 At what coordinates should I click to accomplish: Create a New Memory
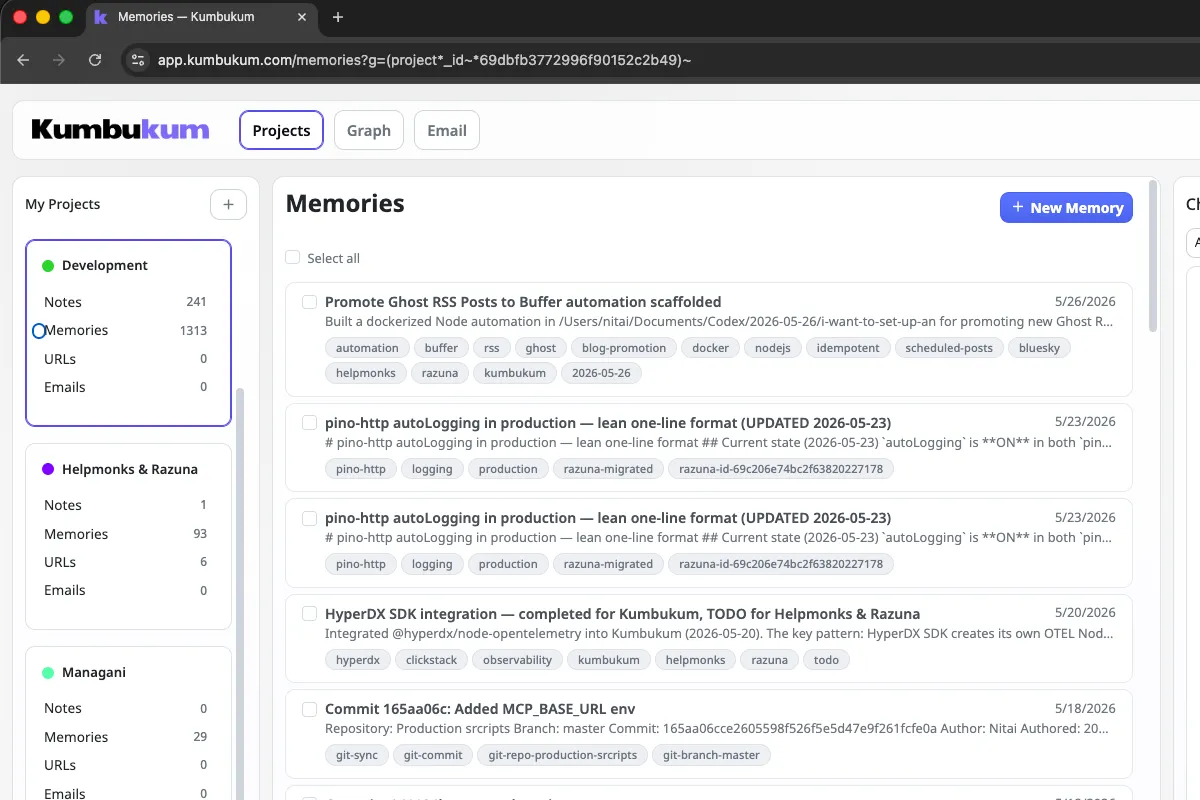tap(1066, 208)
